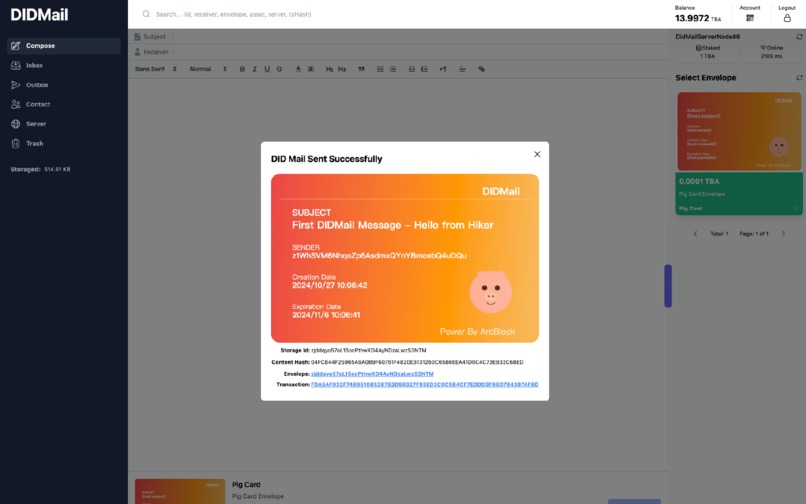
Task: Go to the previous envelope page
Action: point(695,233)
